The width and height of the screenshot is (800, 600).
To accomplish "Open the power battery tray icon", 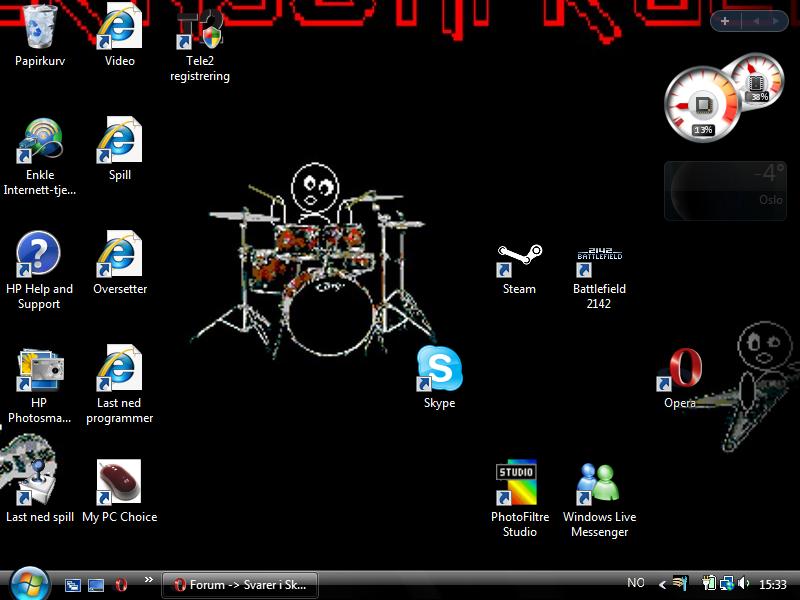I will tap(709, 583).
